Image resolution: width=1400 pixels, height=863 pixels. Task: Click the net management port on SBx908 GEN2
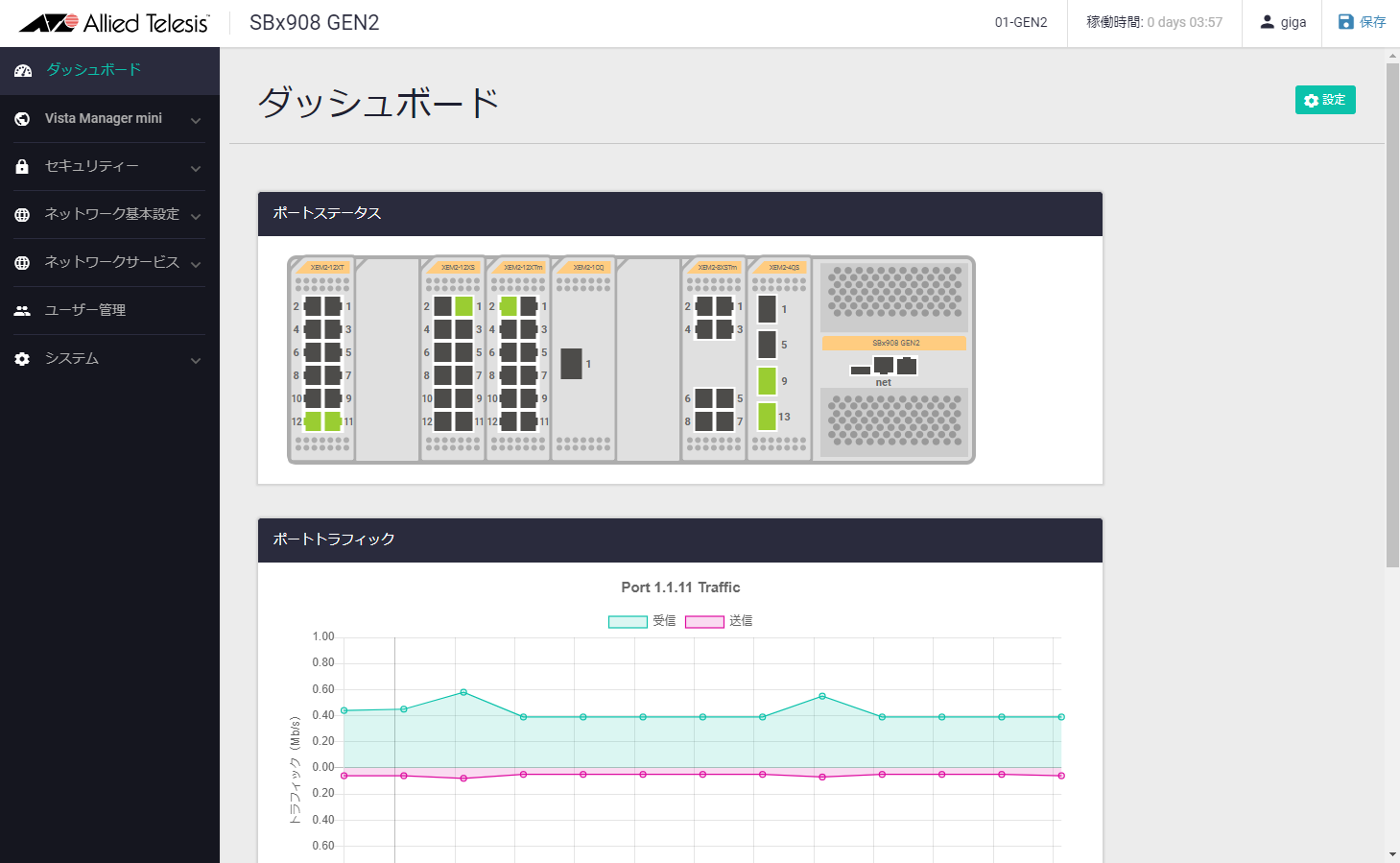coord(884,365)
